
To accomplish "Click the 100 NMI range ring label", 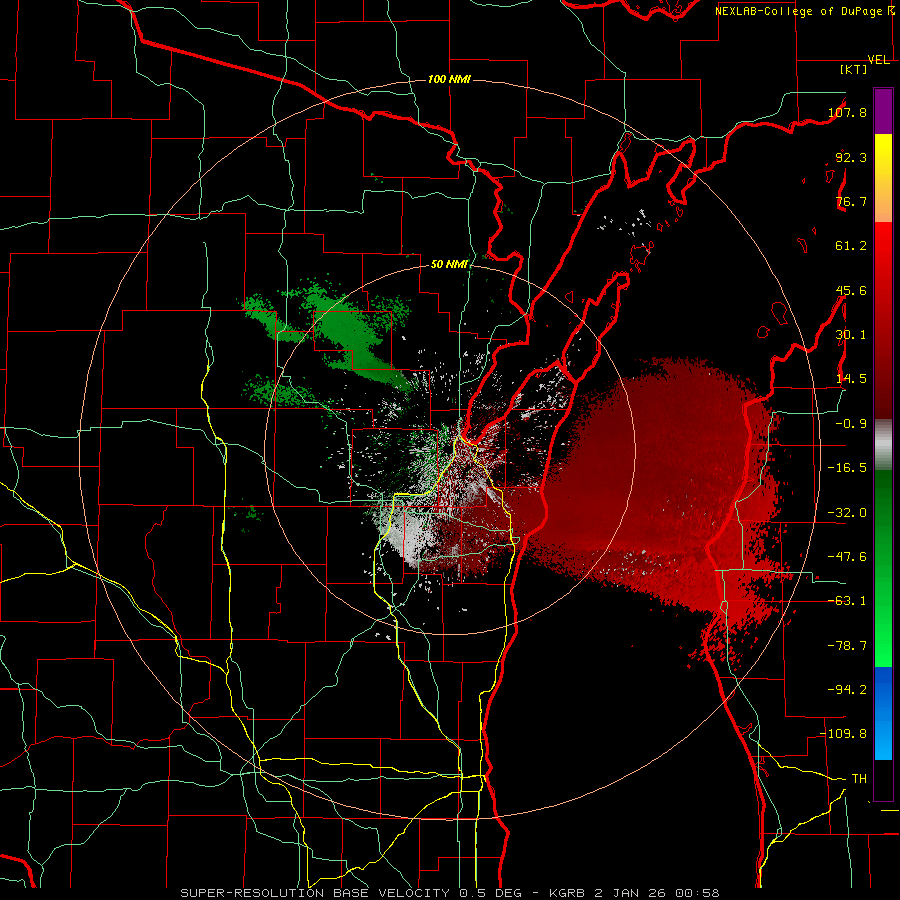I will (449, 79).
